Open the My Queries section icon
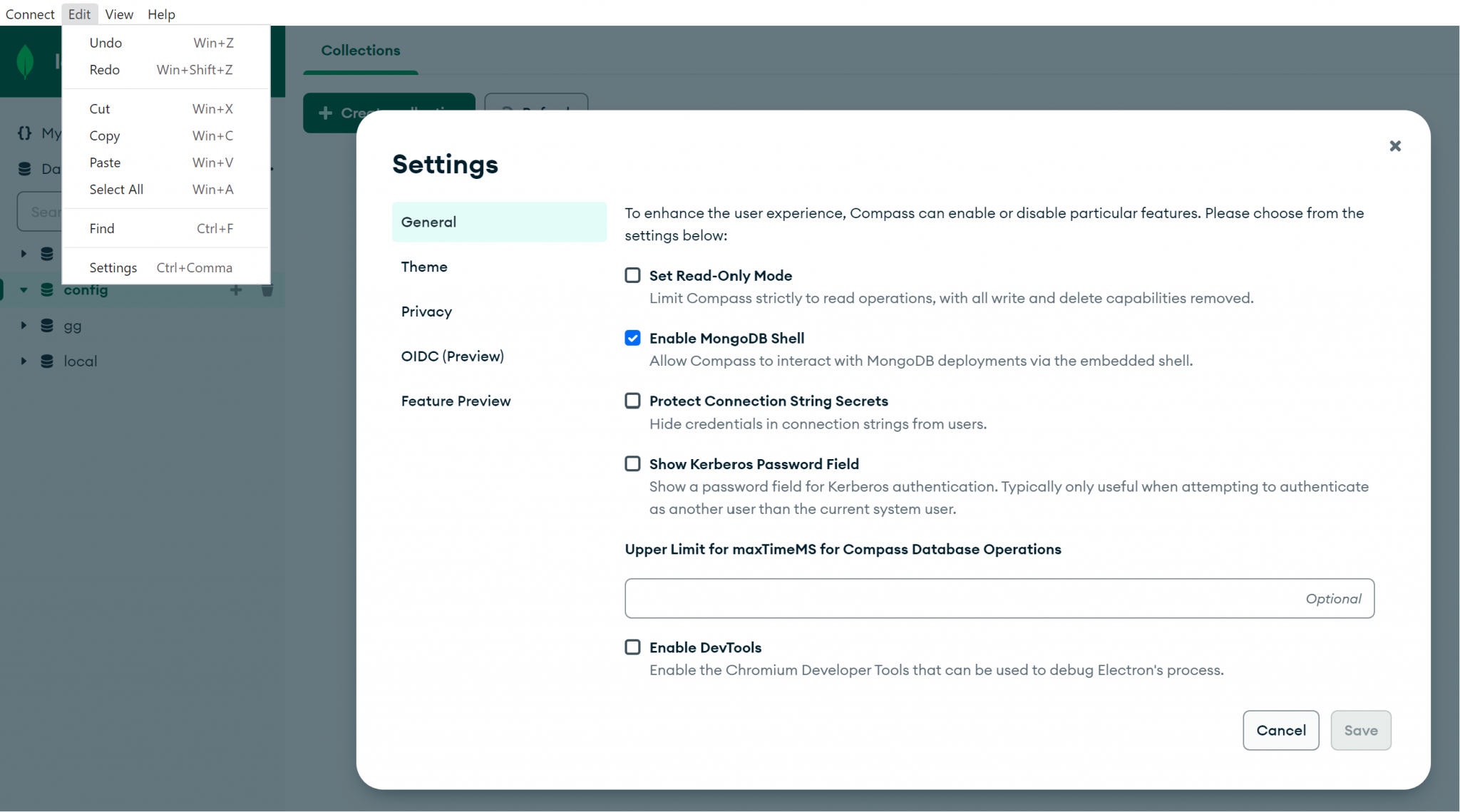The width and height of the screenshot is (1460, 812). pos(25,133)
